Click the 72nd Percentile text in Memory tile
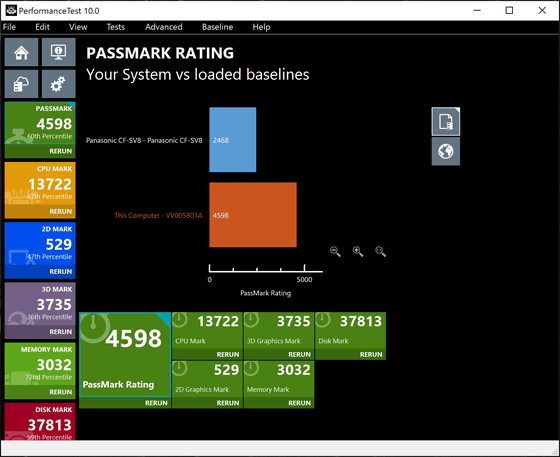560x457 pixels. click(49, 377)
